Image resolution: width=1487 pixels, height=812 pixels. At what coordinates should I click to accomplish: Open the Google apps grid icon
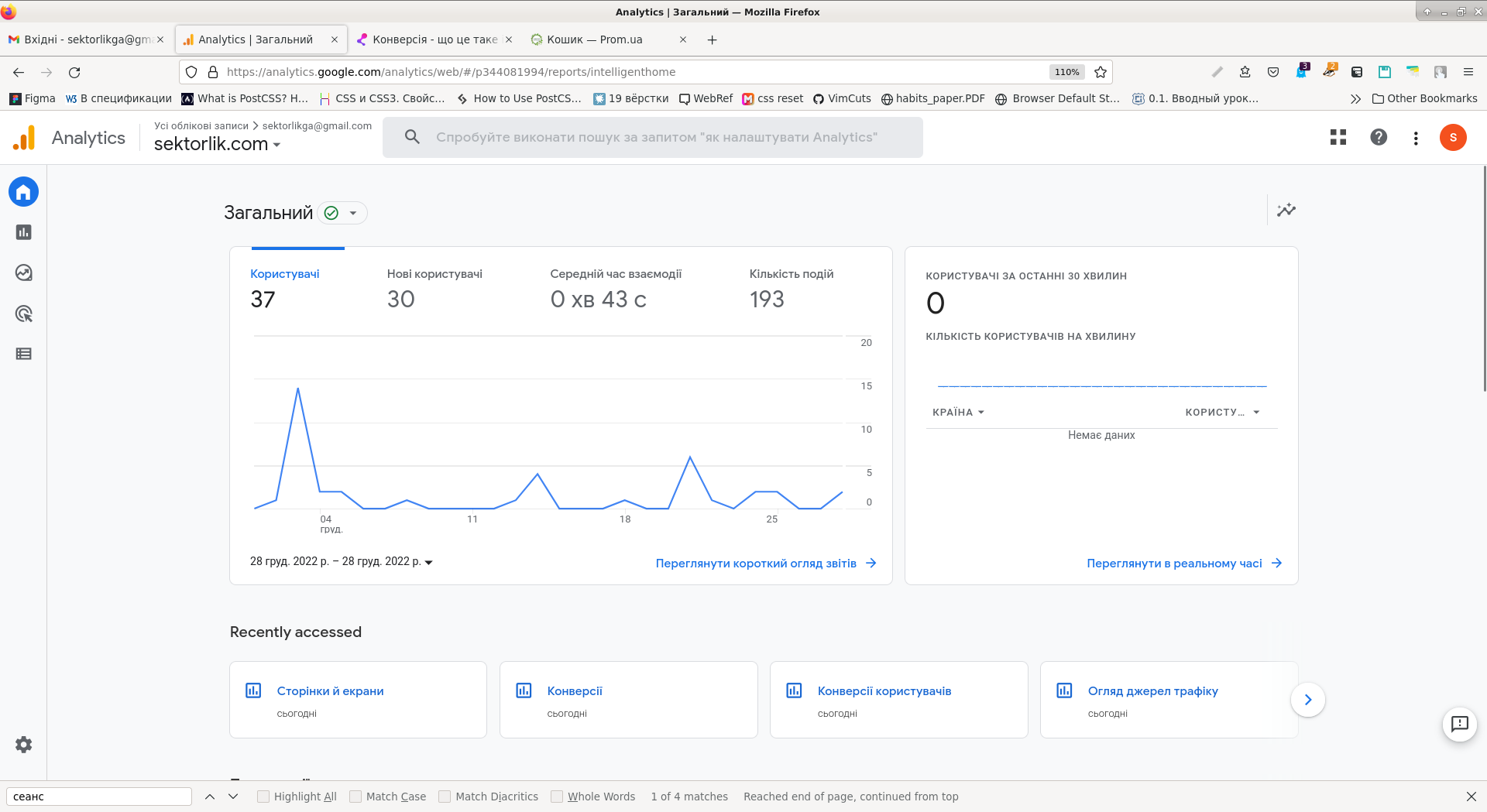coord(1338,137)
